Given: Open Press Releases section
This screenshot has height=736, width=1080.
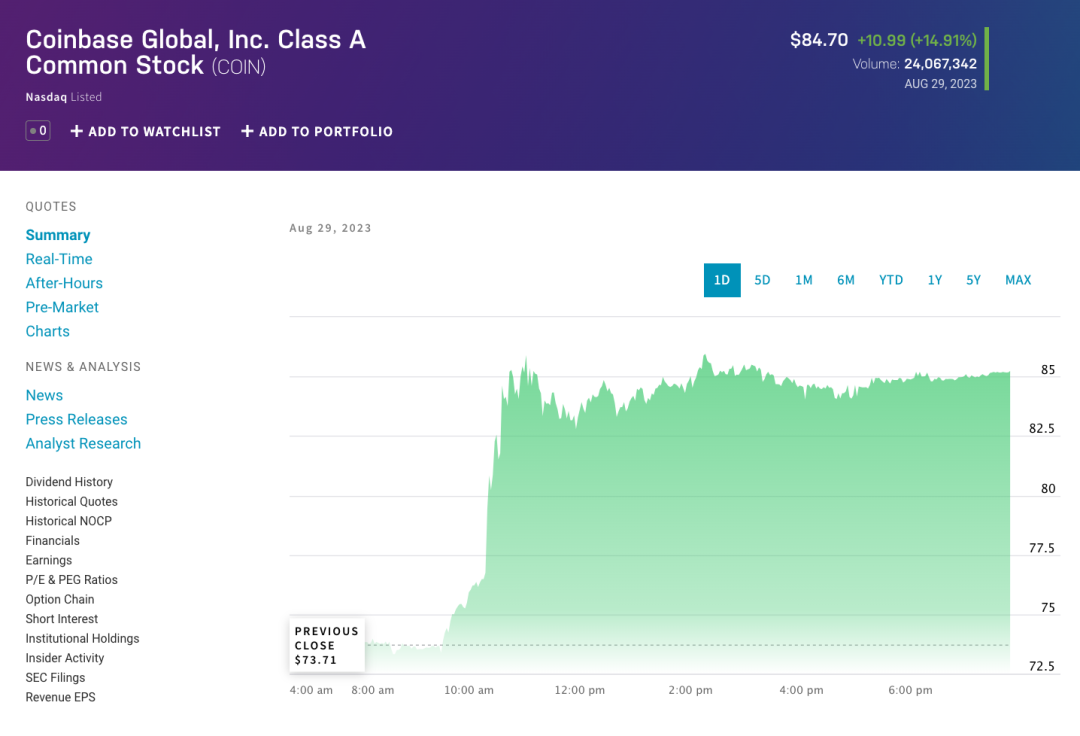Looking at the screenshot, I should [76, 419].
